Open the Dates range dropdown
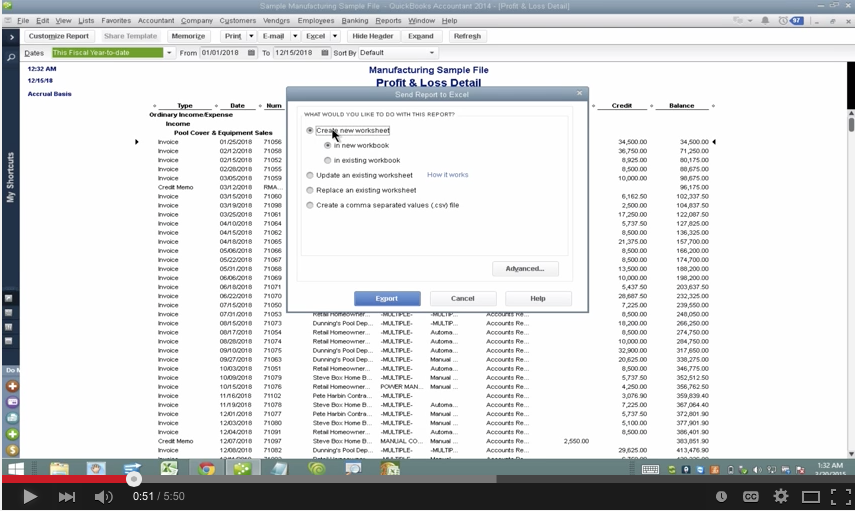 coord(169,53)
